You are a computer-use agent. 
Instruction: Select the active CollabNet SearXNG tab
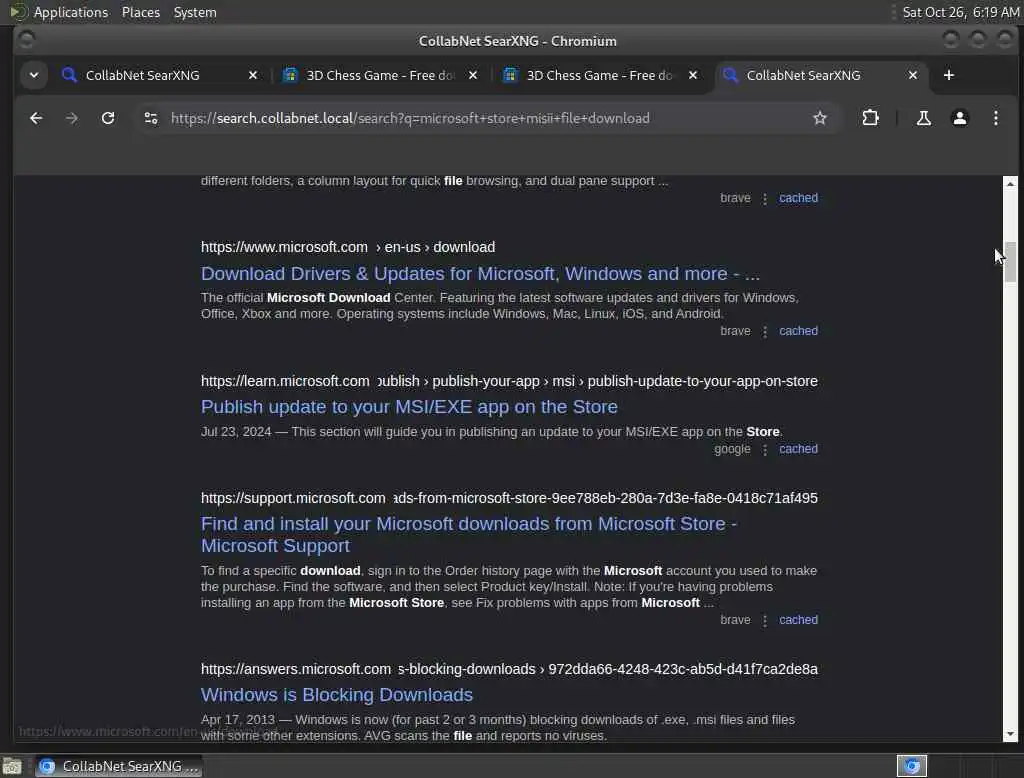(803, 75)
